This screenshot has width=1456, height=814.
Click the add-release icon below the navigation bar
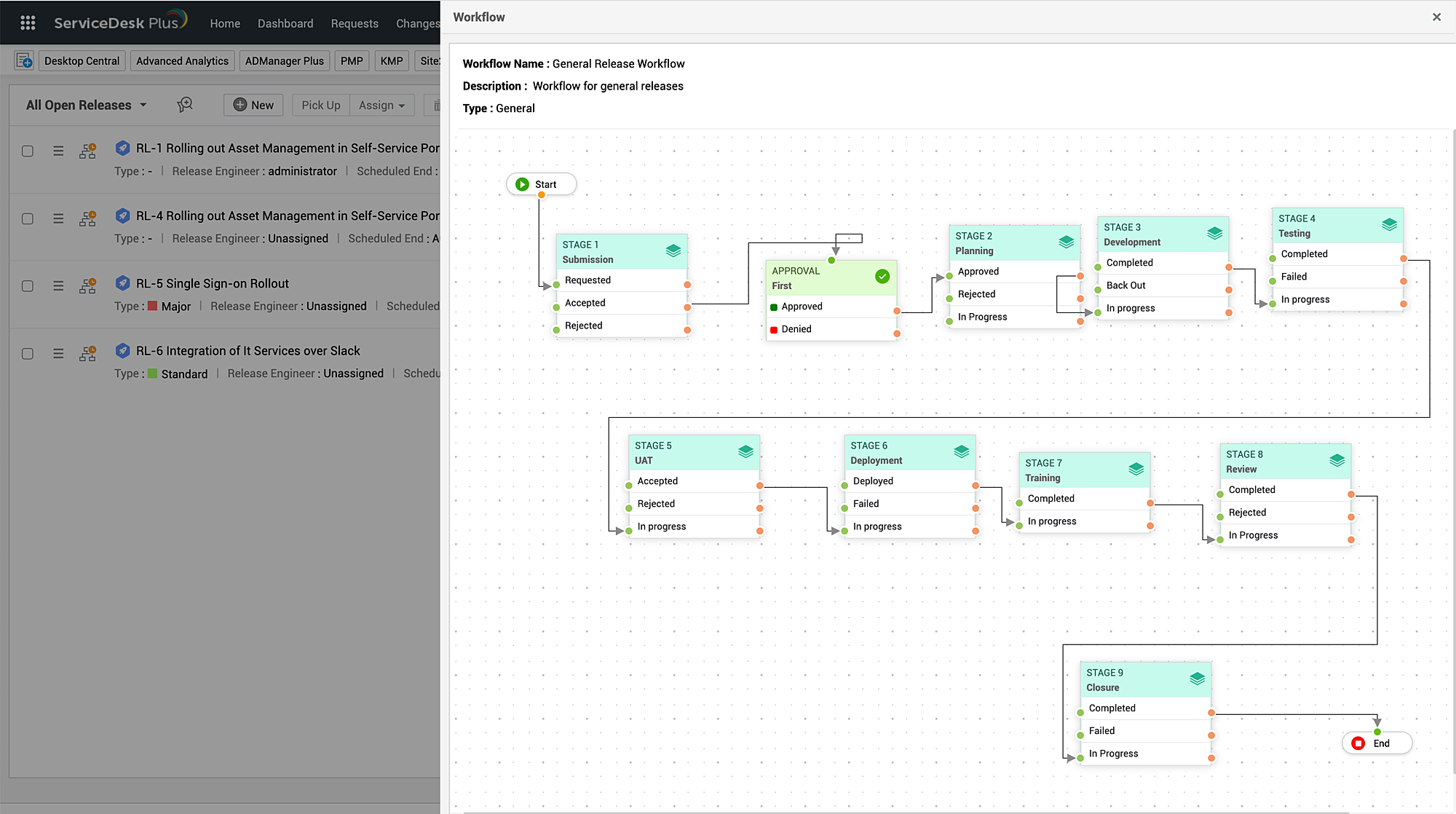23,60
